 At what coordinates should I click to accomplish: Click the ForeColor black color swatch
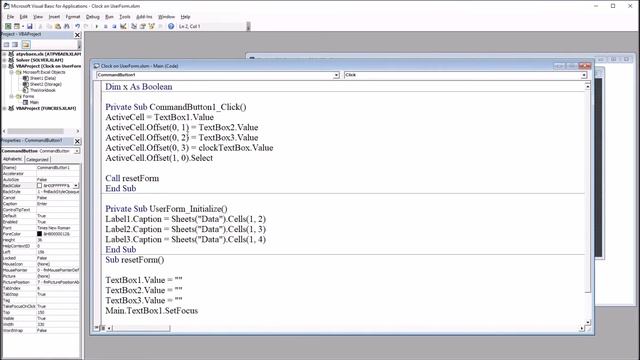[40, 234]
